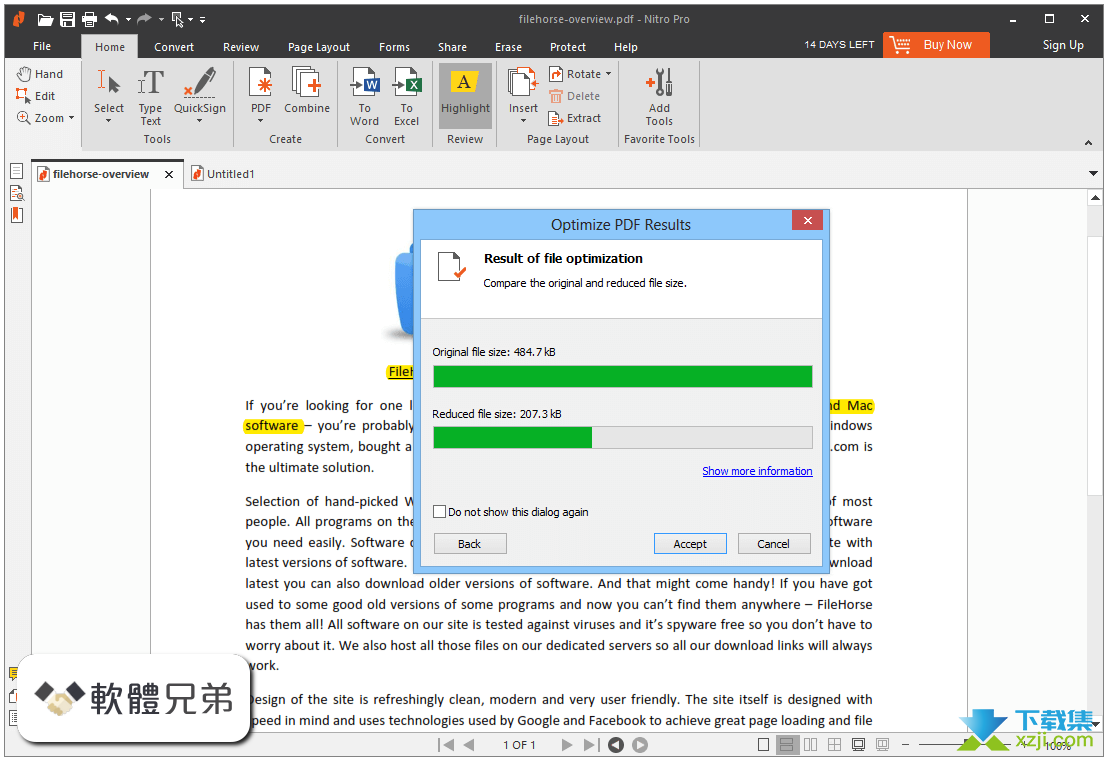Go to the previous page
The width and height of the screenshot is (1106, 760).
(469, 744)
